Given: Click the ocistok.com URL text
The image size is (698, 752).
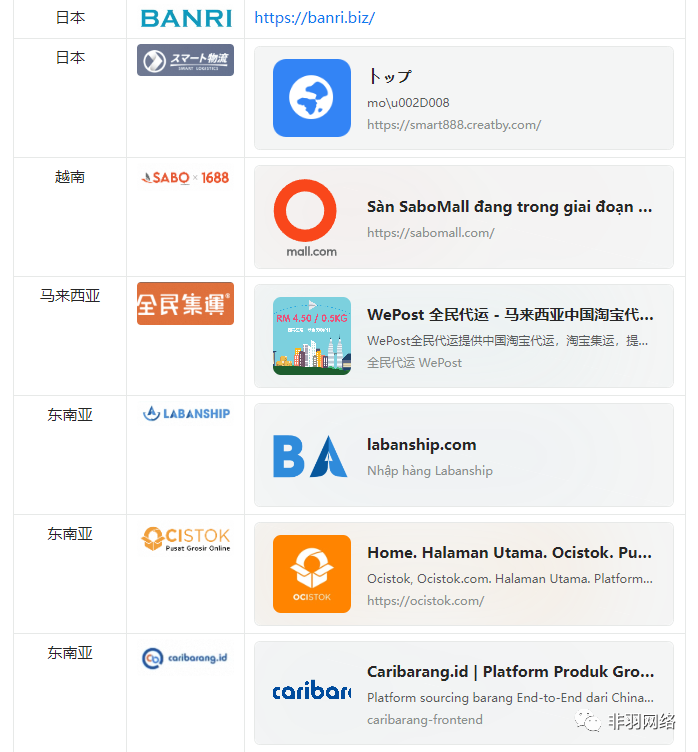Looking at the screenshot, I should (425, 601).
